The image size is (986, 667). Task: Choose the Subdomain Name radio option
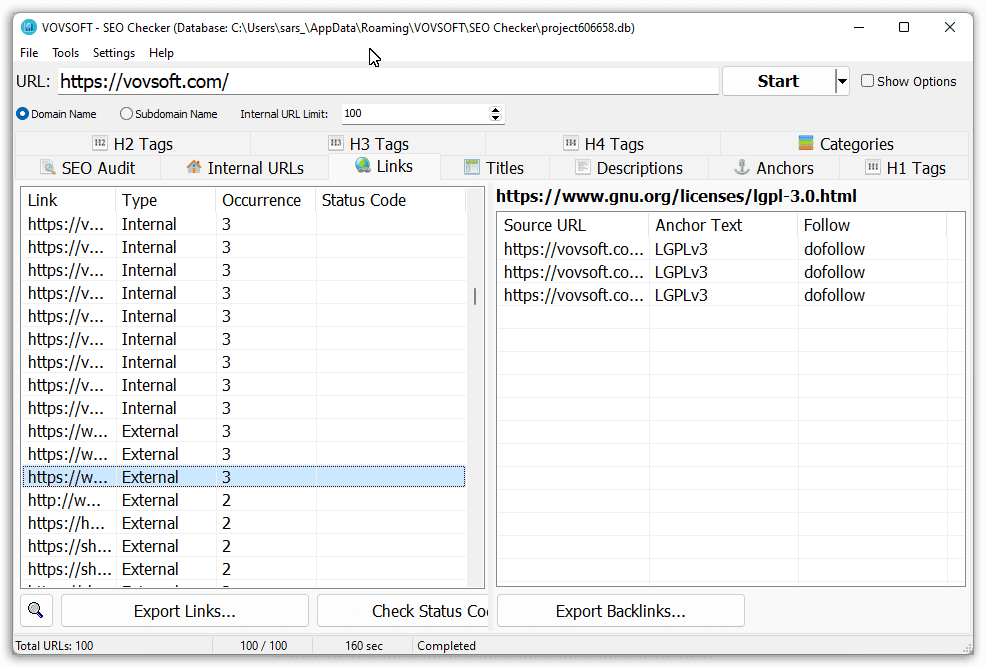[x=126, y=114]
